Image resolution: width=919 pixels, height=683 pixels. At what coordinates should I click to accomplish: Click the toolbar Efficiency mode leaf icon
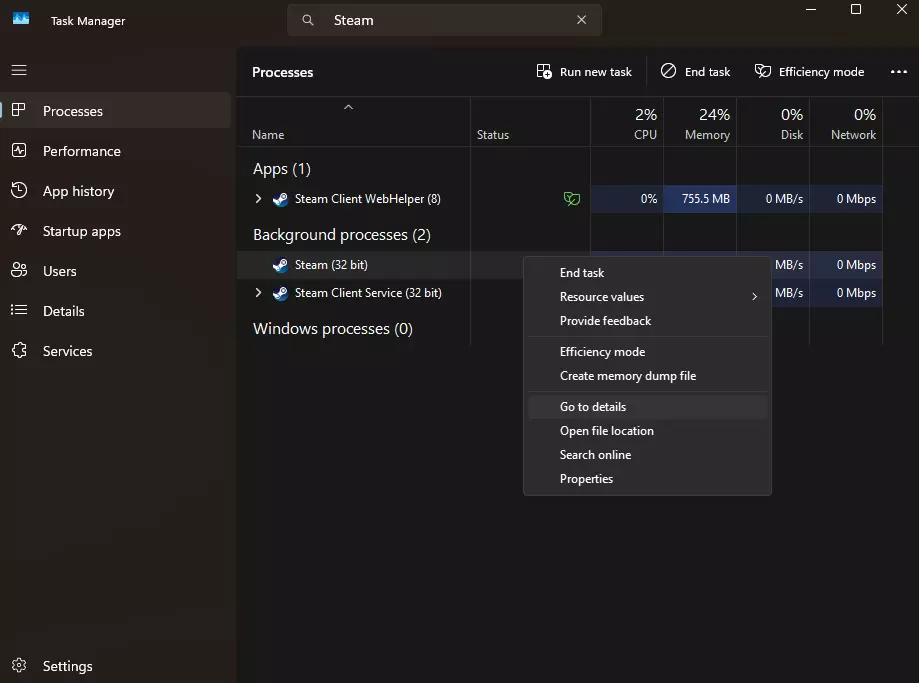click(x=763, y=71)
